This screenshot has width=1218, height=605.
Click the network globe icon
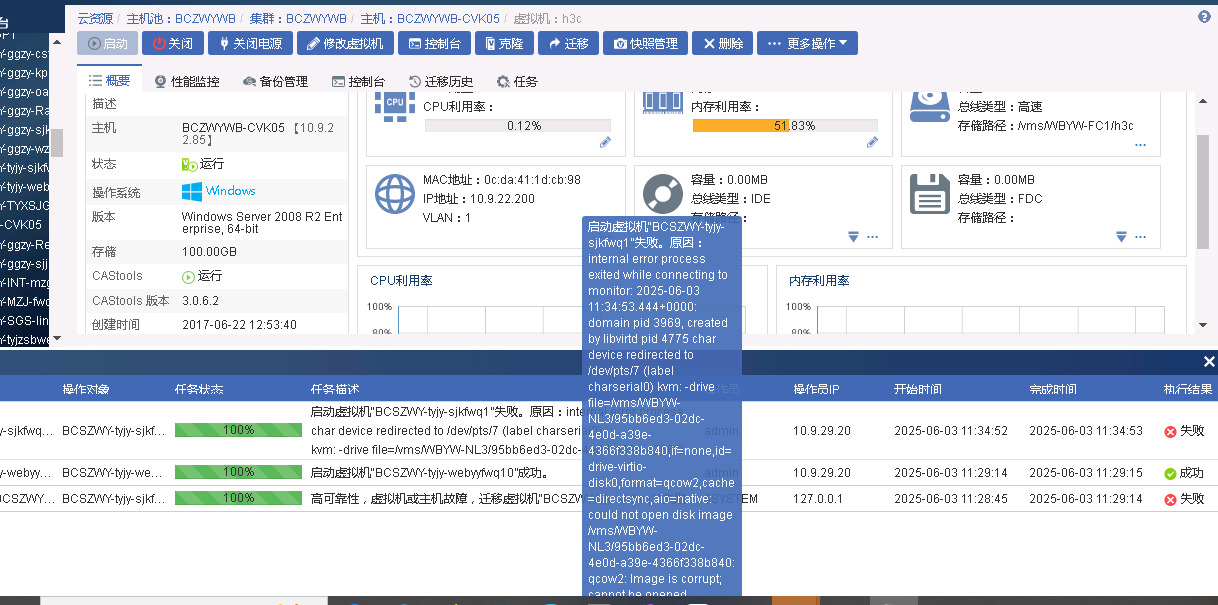(x=395, y=194)
